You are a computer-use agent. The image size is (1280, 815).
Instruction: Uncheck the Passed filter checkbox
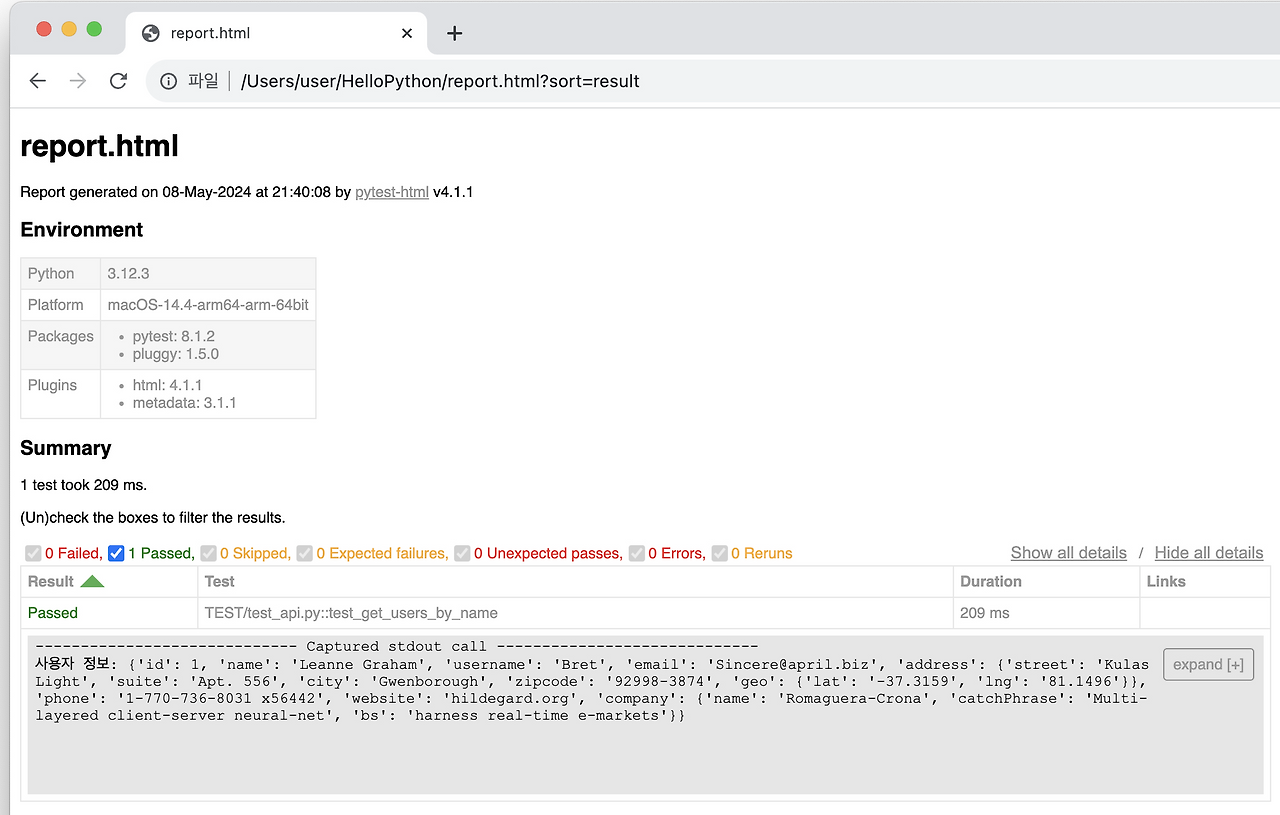click(116, 553)
